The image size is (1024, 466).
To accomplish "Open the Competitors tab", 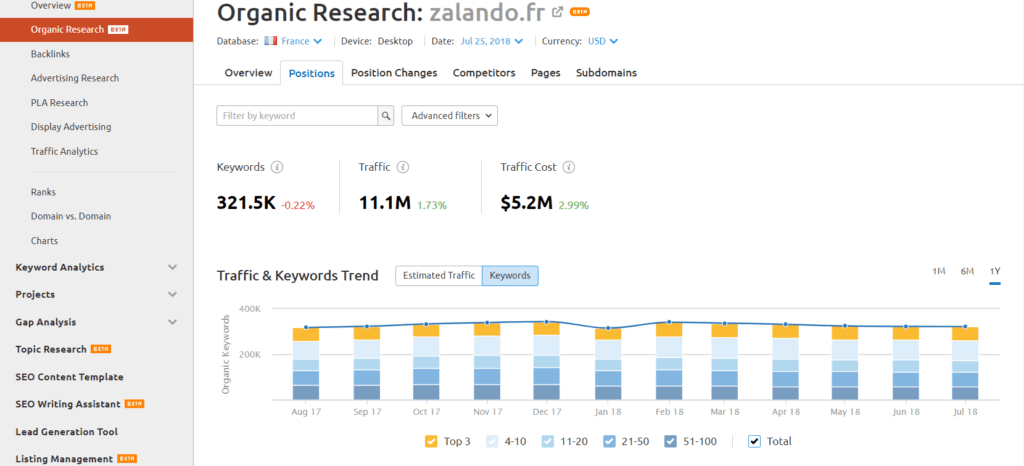I will pyautogui.click(x=484, y=73).
